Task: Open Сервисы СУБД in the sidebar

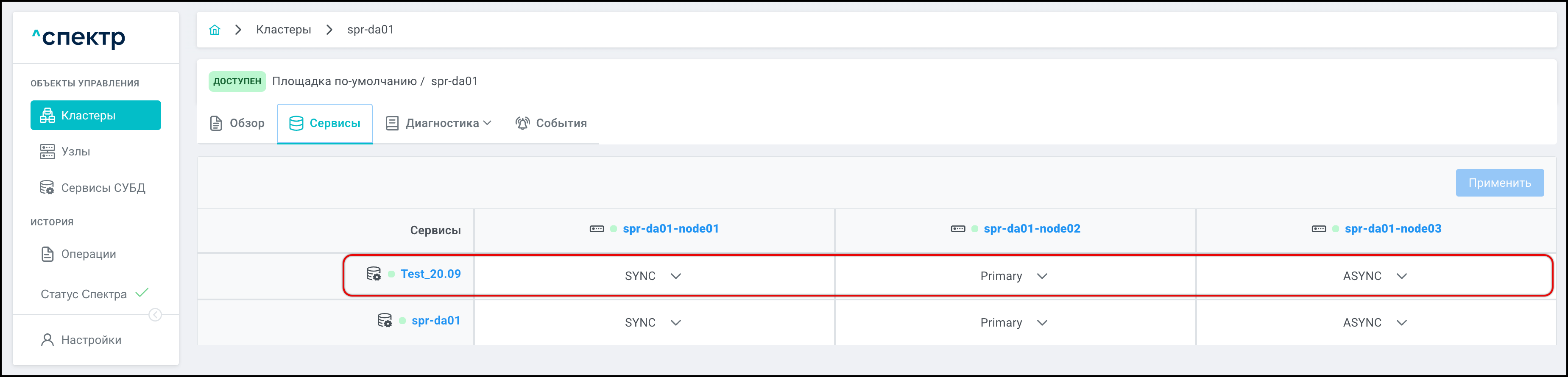Action: pyautogui.click(x=103, y=188)
